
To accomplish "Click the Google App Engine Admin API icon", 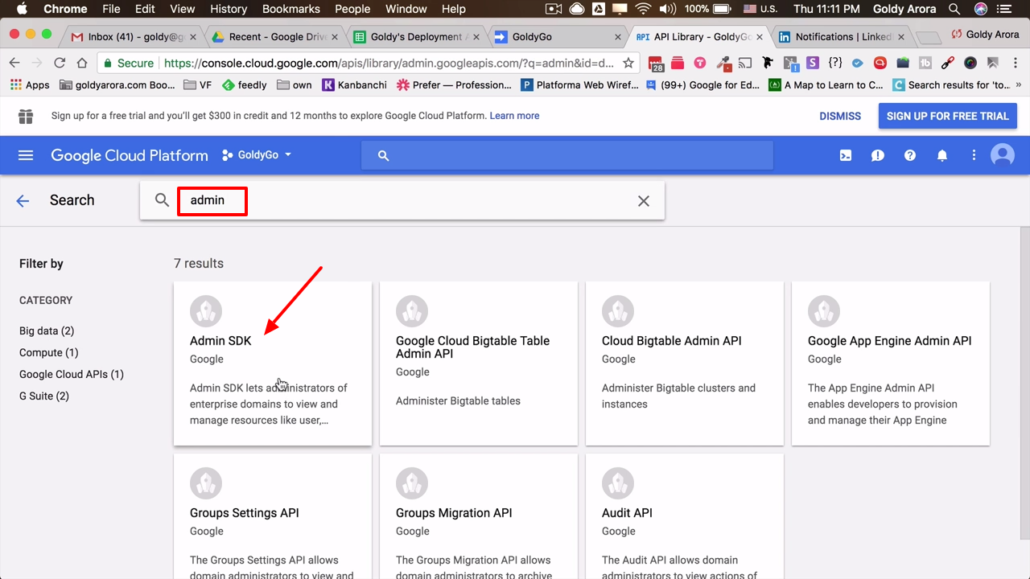I will [x=824, y=311].
